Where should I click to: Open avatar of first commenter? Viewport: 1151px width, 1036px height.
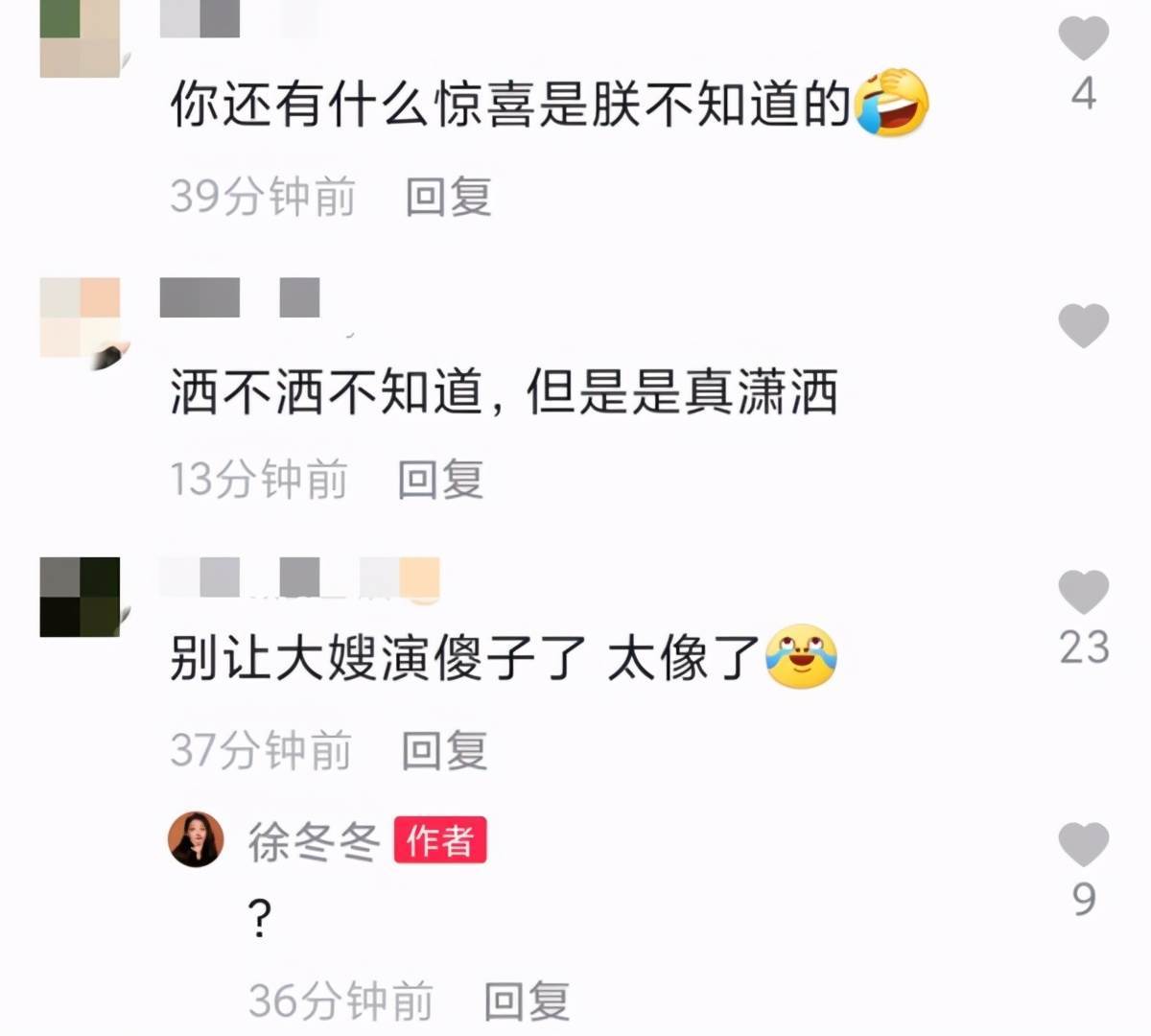pos(80,38)
